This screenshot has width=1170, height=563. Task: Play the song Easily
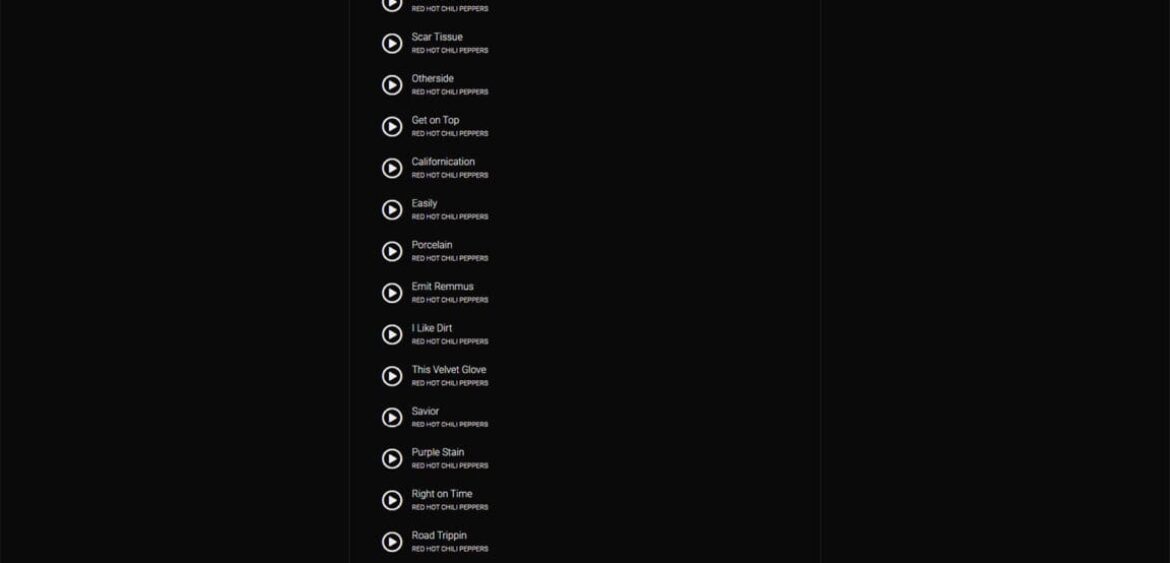392,210
